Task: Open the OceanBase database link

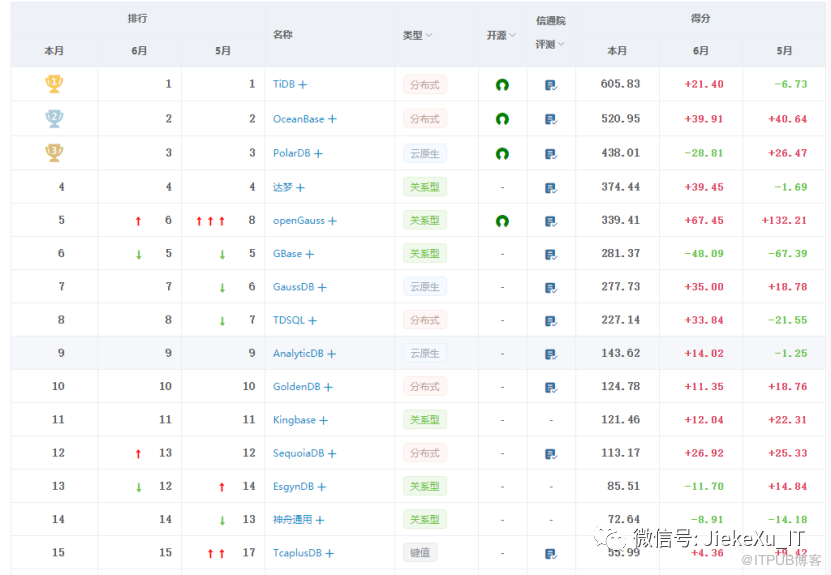Action: (x=298, y=119)
